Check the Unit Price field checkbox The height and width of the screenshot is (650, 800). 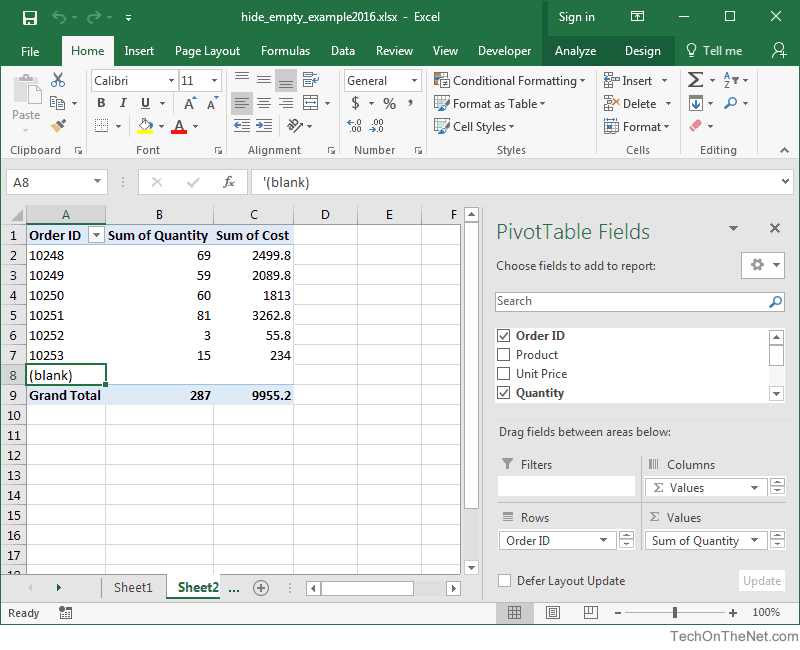tap(504, 373)
